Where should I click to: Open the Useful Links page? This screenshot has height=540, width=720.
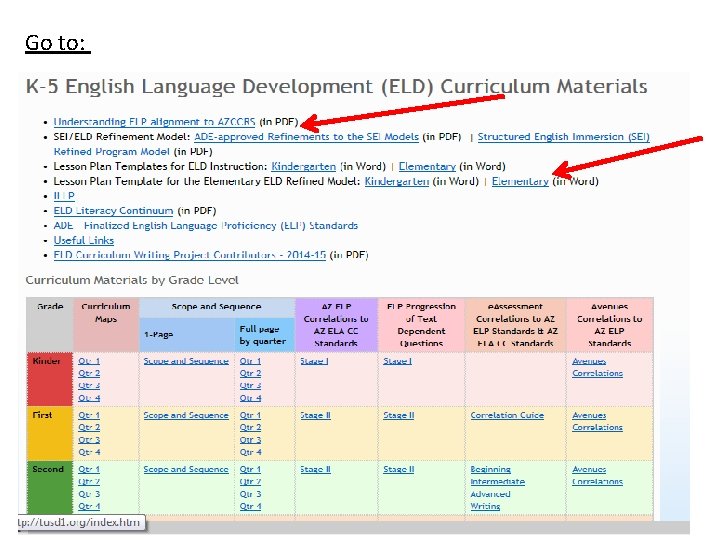tap(84, 240)
